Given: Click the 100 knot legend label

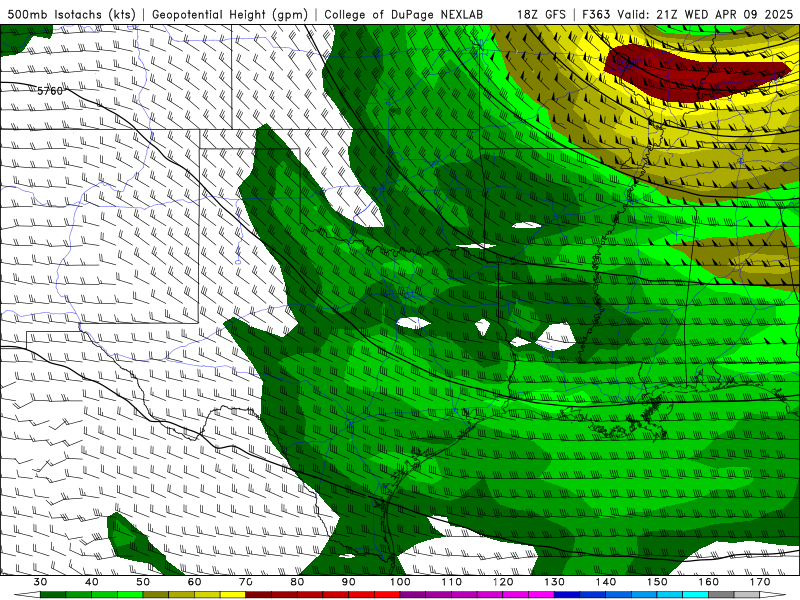Looking at the screenshot, I should 400,582.
